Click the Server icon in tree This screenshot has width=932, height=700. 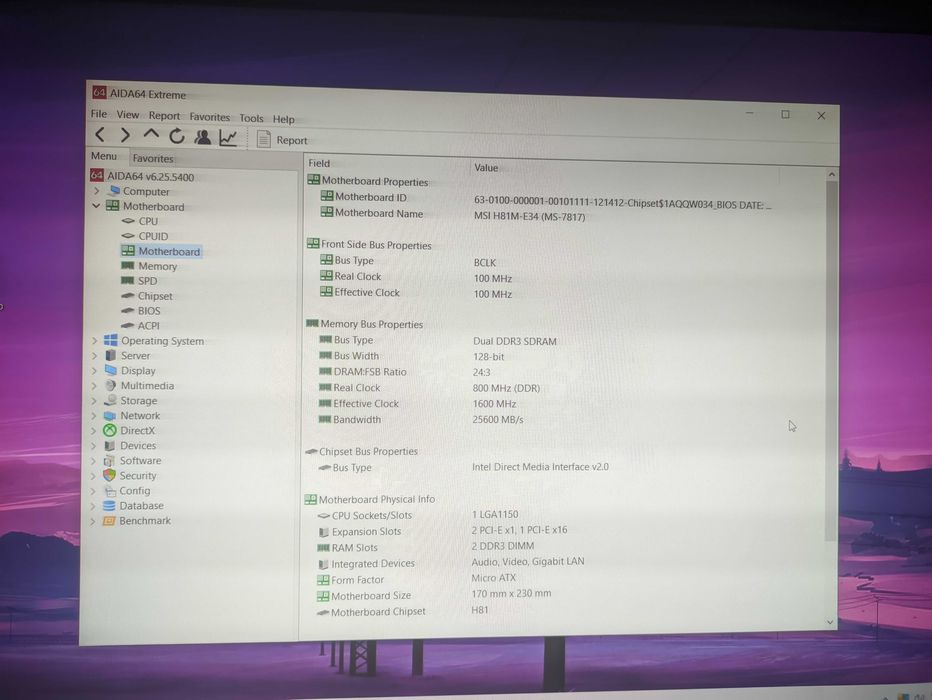pos(110,355)
